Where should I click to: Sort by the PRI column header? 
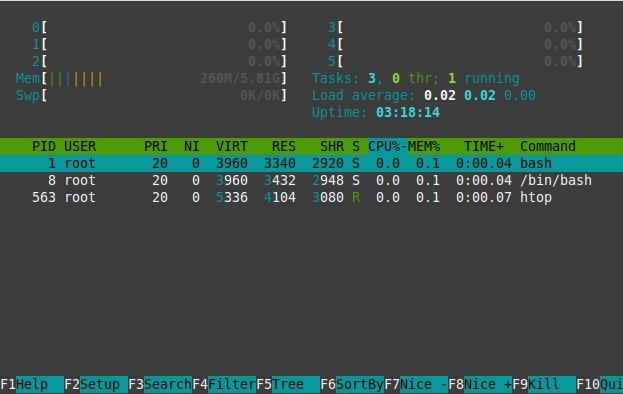[156, 147]
